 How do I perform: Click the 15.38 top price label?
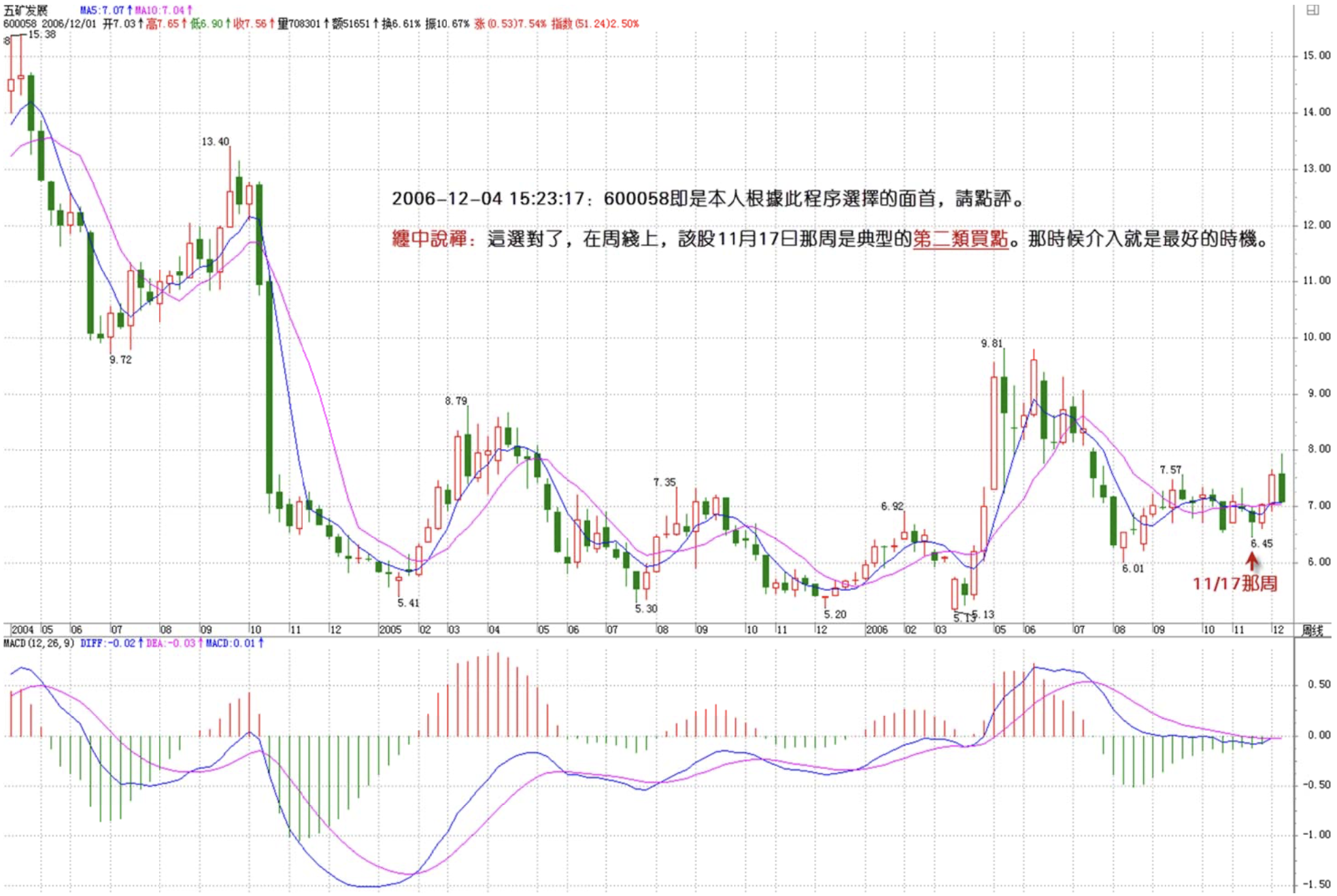(x=41, y=35)
